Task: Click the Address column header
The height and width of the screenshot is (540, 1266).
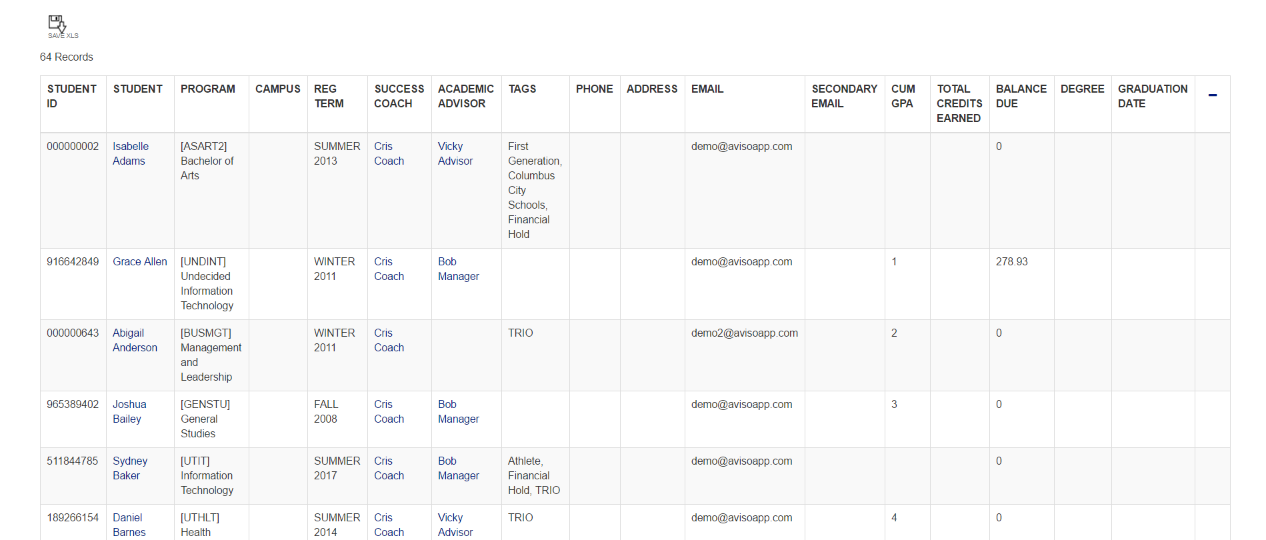Action: pos(652,89)
